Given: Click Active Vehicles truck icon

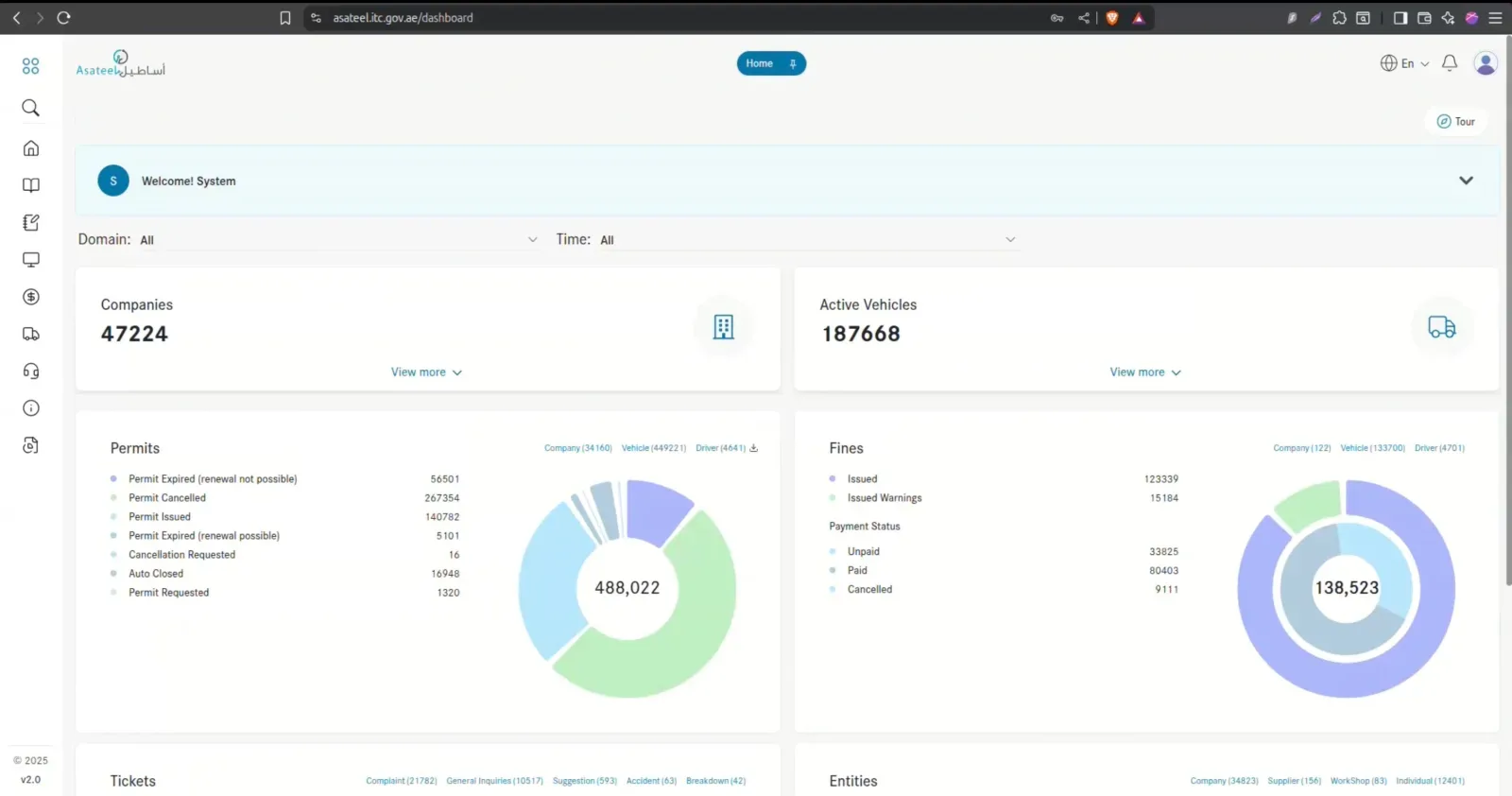Looking at the screenshot, I should click(x=1441, y=327).
